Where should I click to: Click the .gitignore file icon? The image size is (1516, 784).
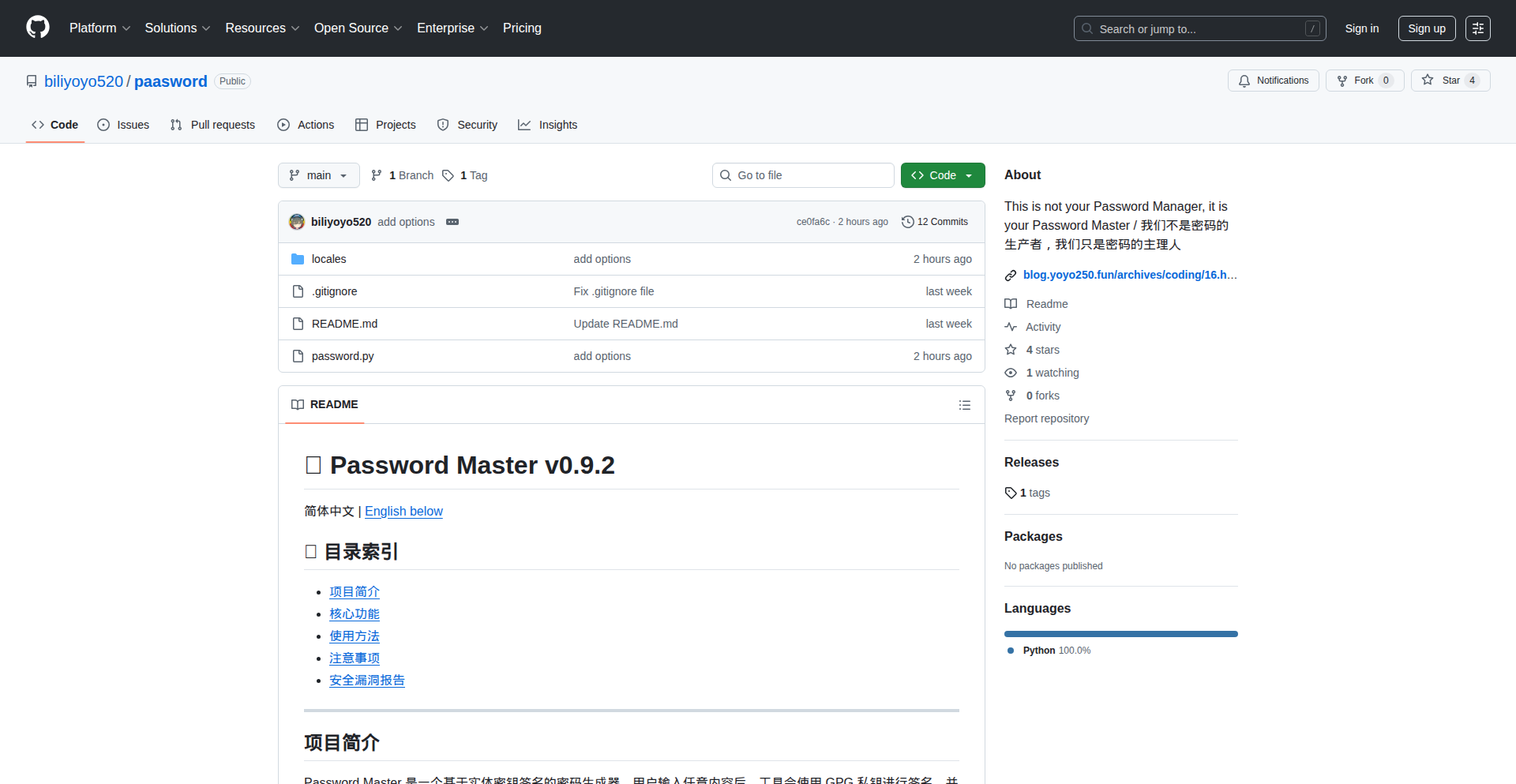[298, 291]
